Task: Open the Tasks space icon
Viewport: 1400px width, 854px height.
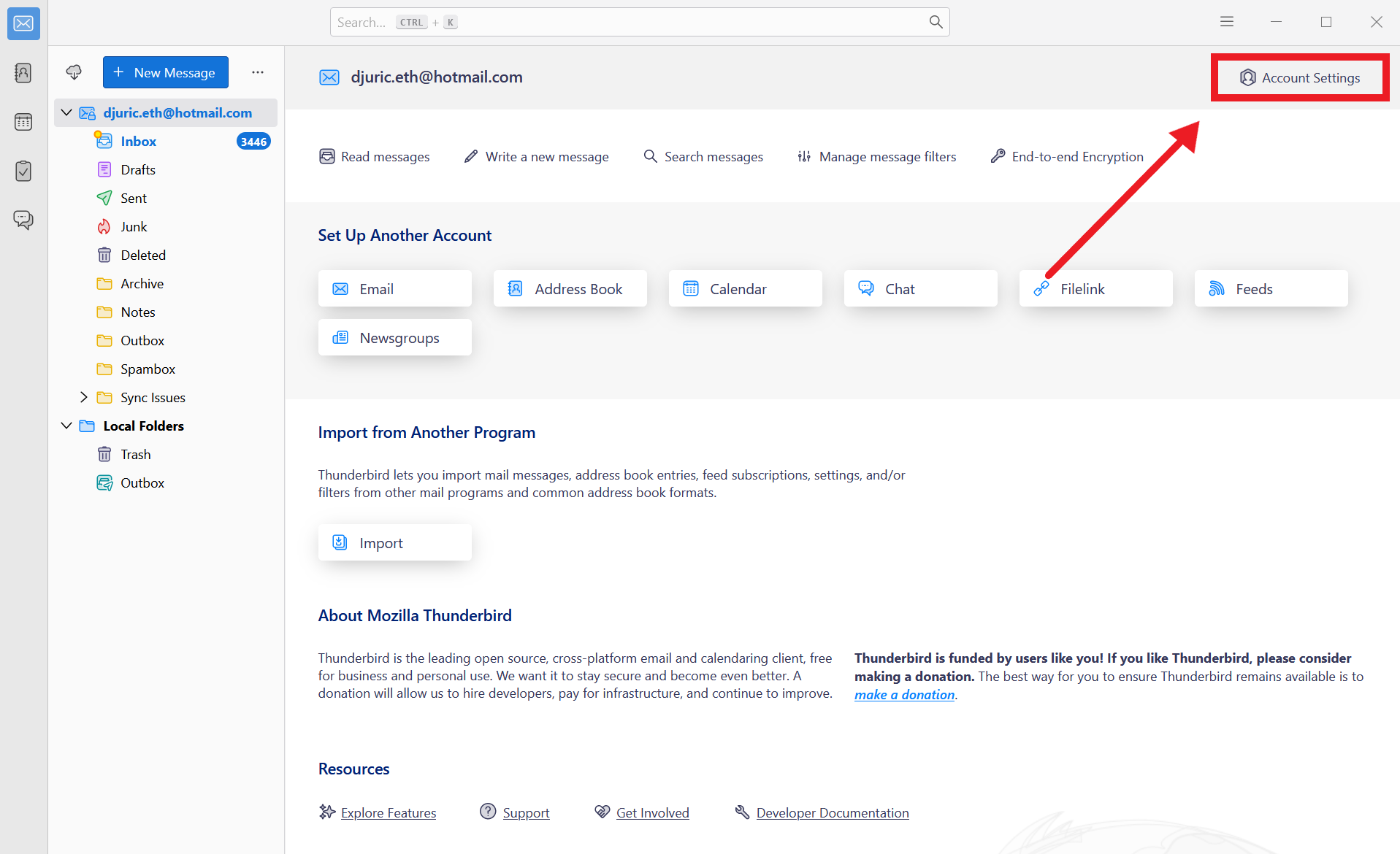Action: coord(23,171)
